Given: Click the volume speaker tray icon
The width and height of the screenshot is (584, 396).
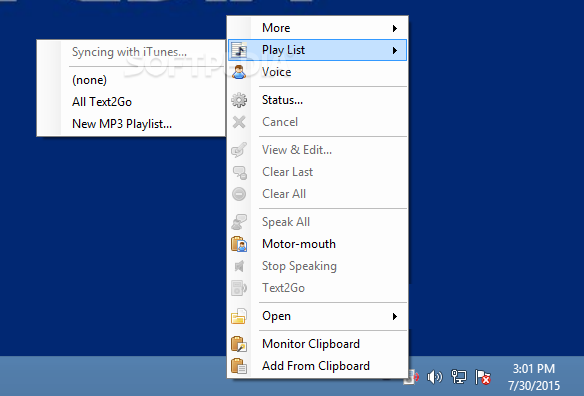Looking at the screenshot, I should pyautogui.click(x=434, y=377).
